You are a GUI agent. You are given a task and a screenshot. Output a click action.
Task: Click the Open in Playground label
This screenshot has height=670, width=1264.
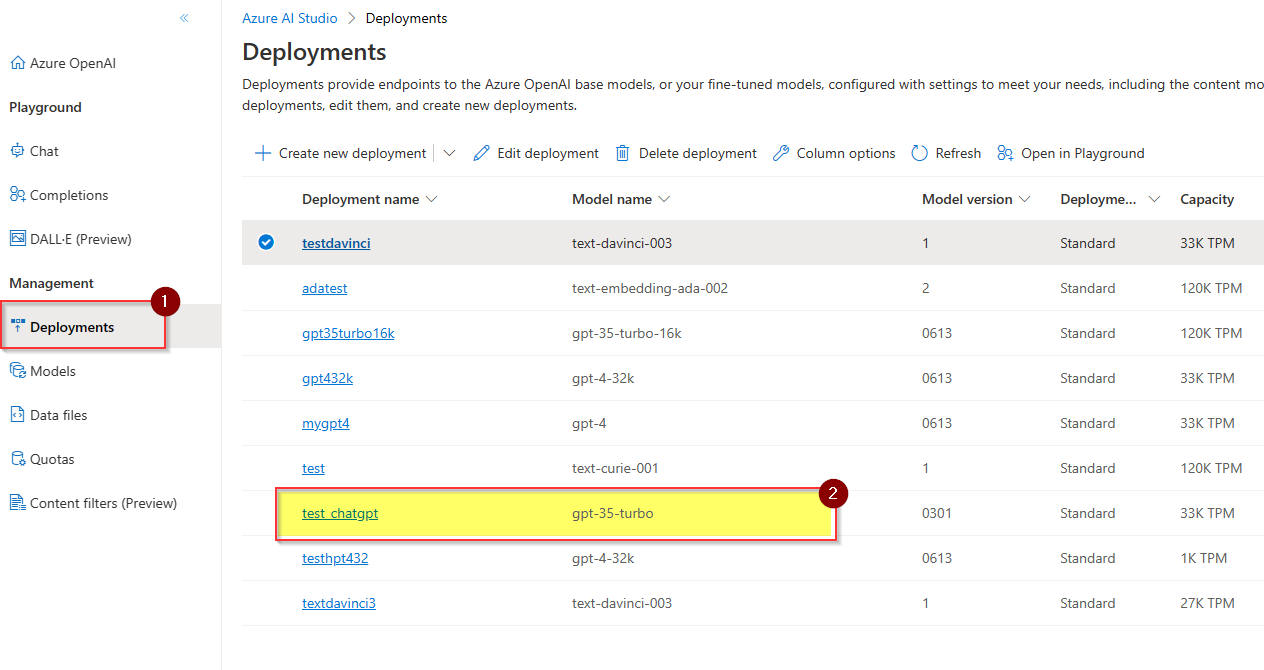click(1083, 153)
